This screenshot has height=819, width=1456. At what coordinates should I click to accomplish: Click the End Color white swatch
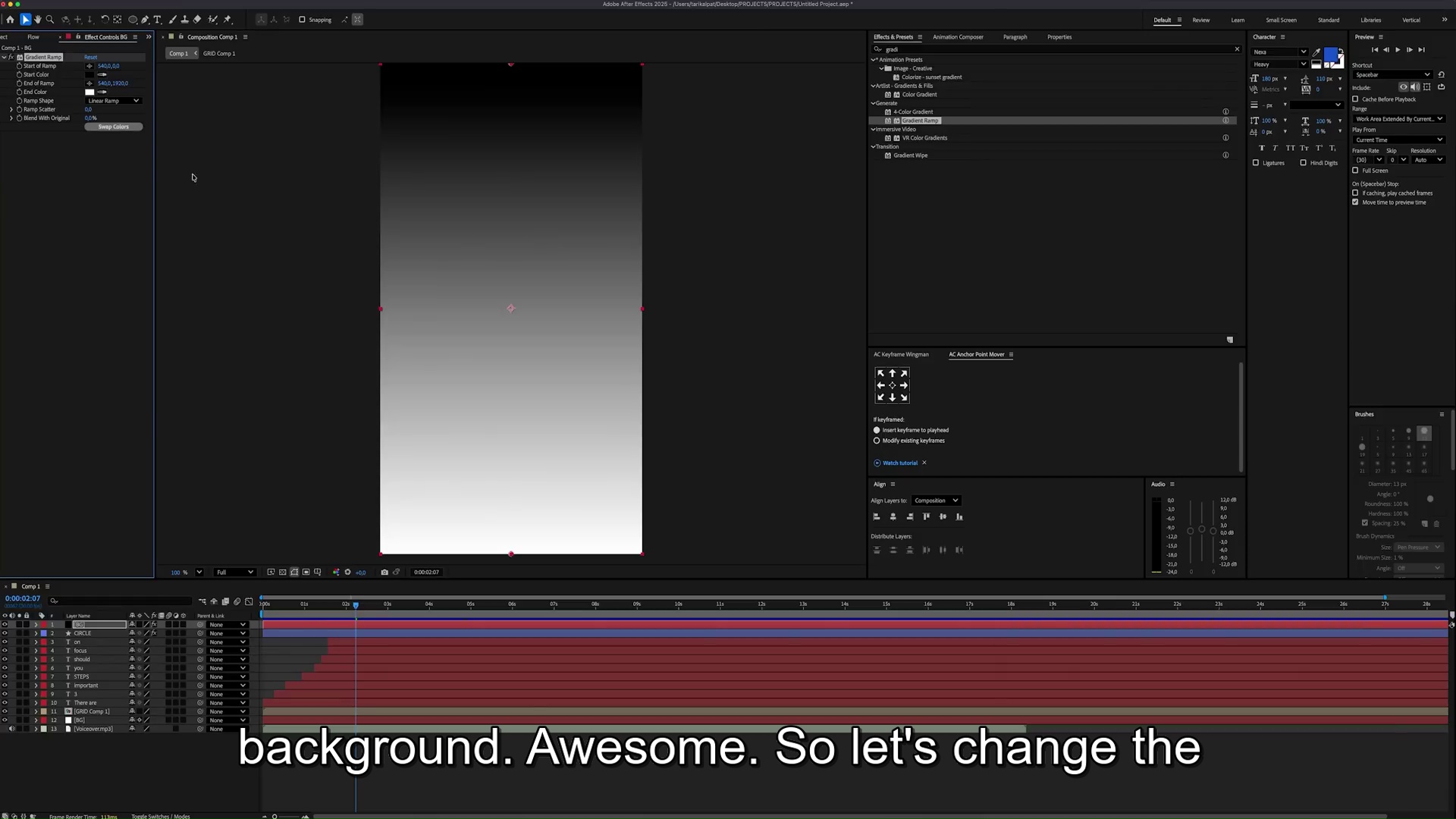(89, 92)
